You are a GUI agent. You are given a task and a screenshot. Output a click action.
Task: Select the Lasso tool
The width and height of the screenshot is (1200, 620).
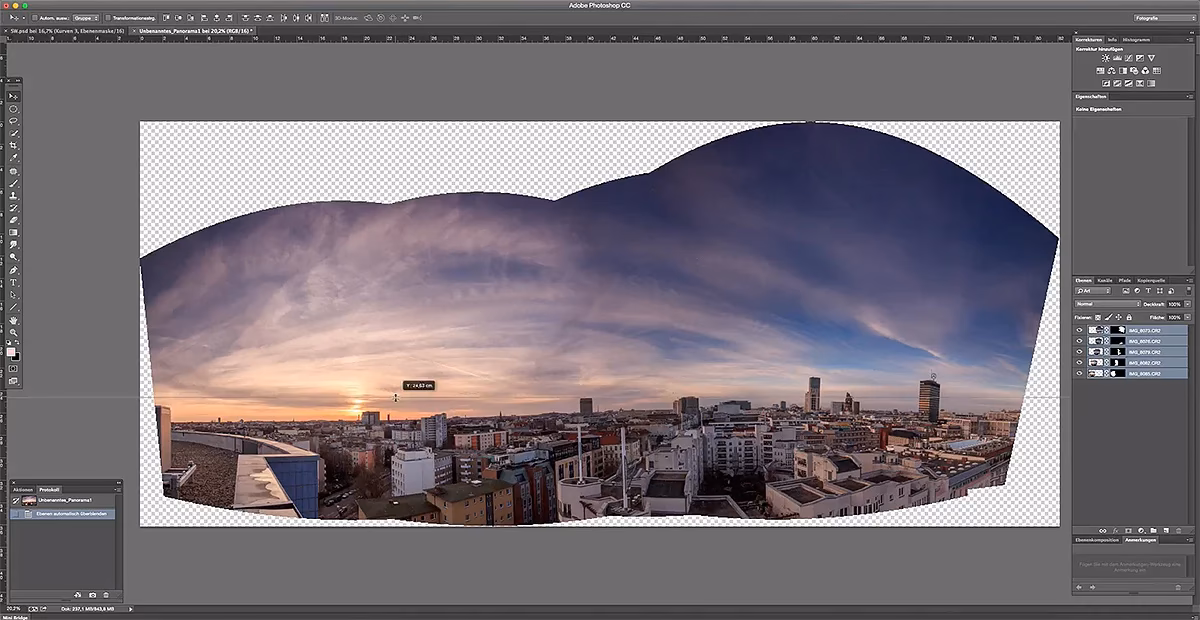coord(13,121)
